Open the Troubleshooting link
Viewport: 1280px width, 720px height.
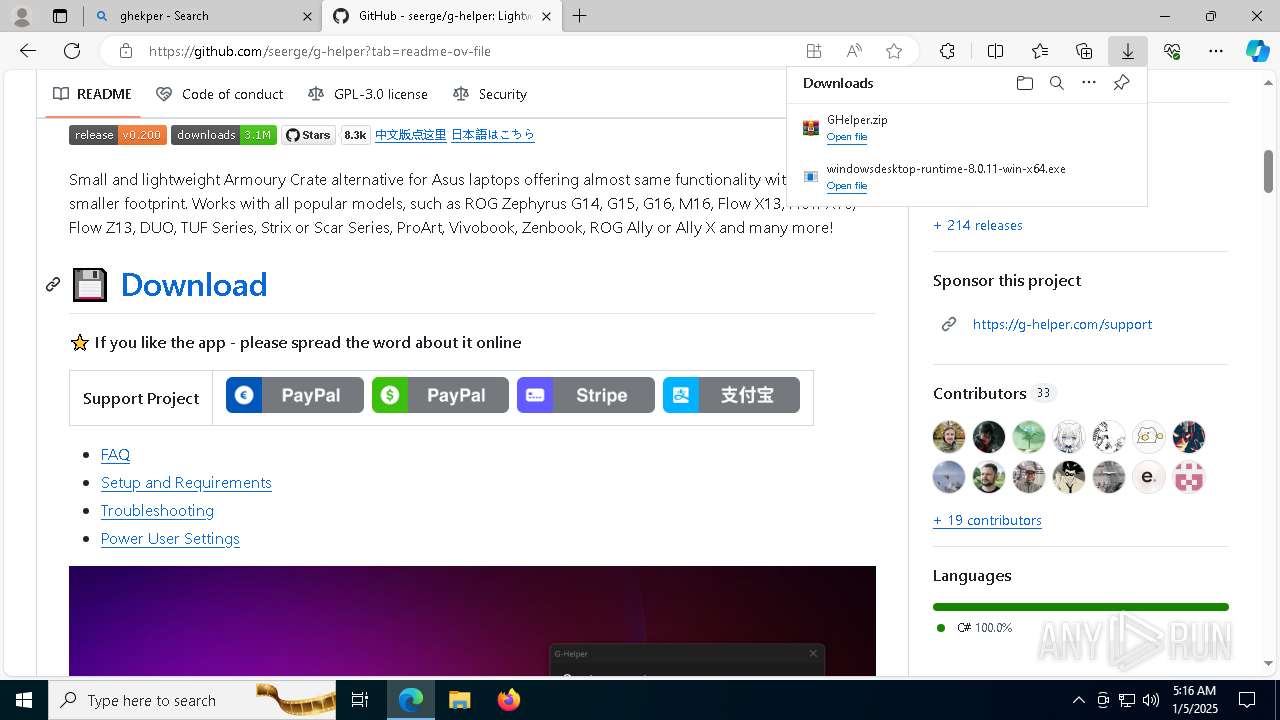click(x=157, y=510)
